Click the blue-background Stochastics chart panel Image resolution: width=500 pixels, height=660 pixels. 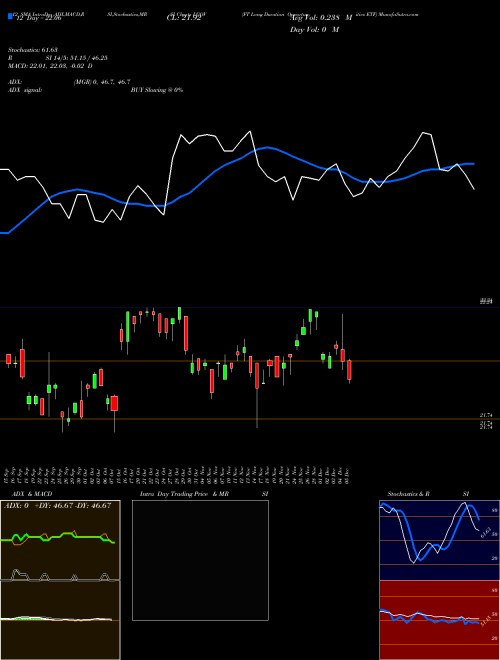tap(439, 540)
